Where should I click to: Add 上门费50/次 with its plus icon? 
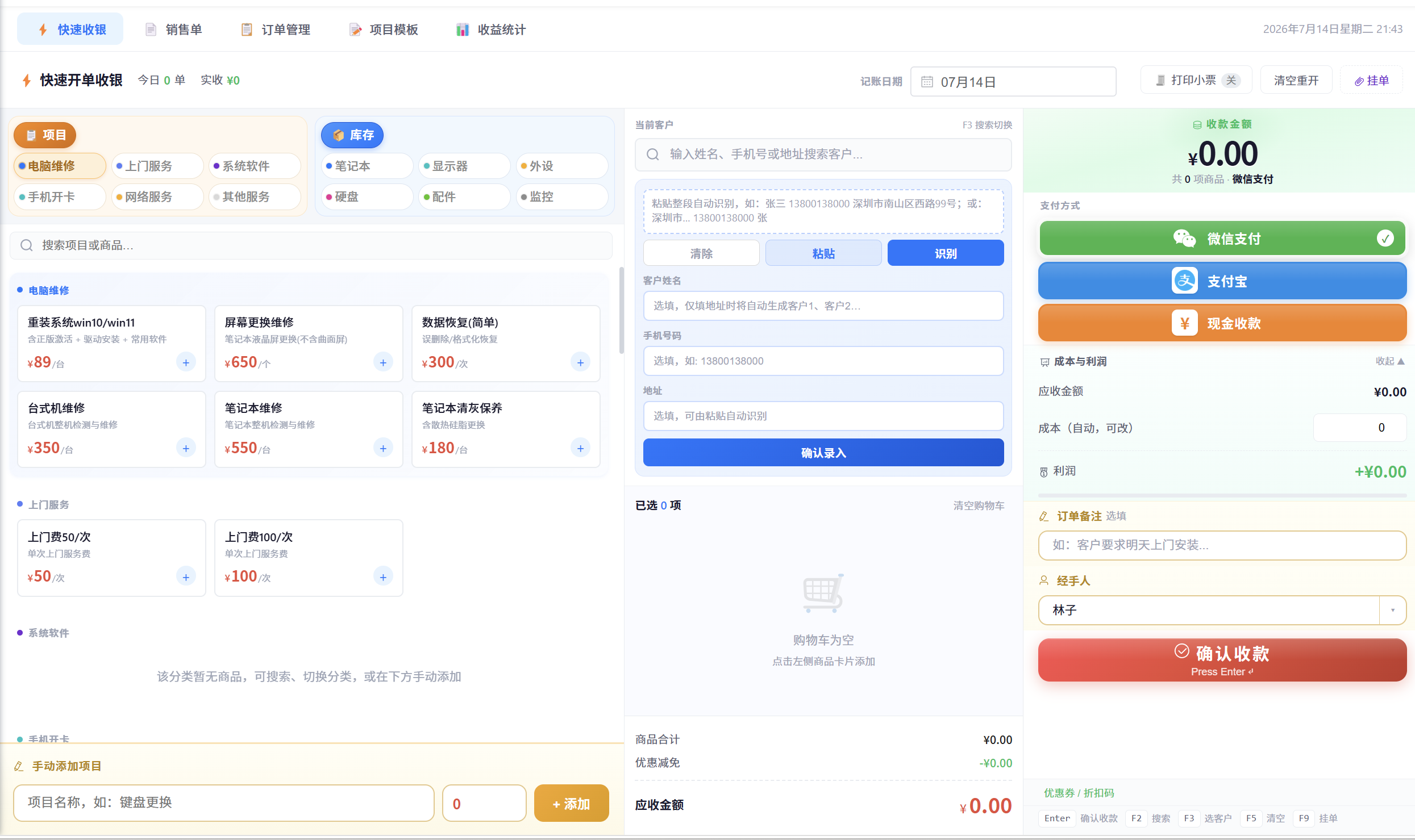[186, 577]
